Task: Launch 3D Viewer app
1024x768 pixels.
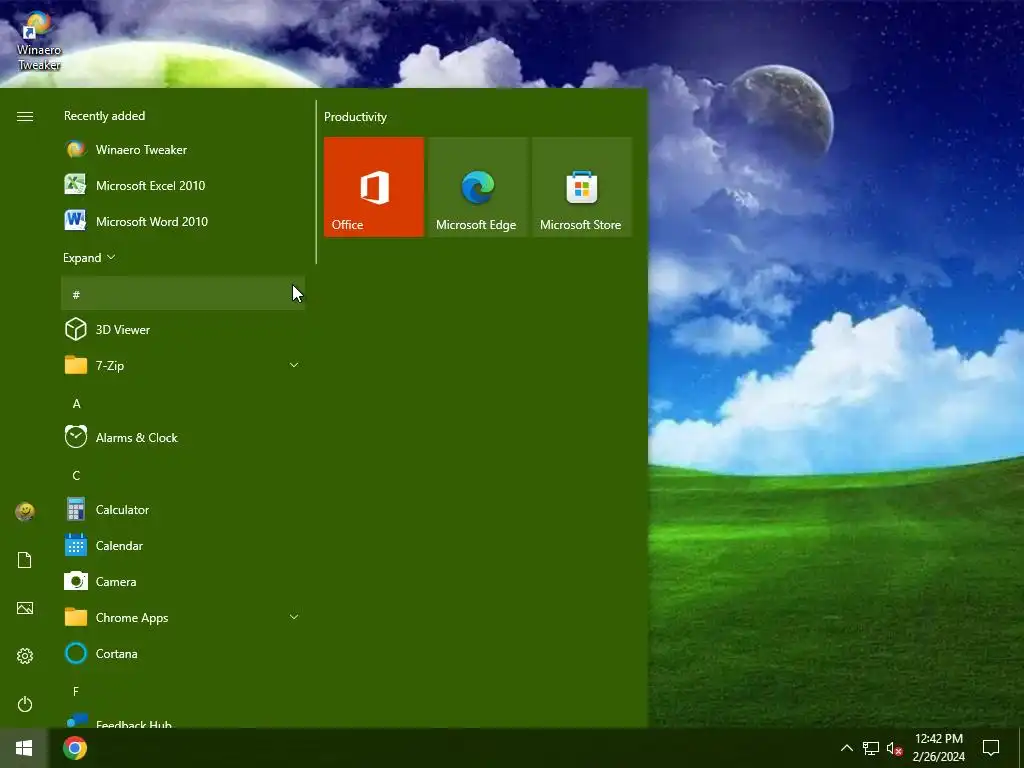Action: coord(183,329)
